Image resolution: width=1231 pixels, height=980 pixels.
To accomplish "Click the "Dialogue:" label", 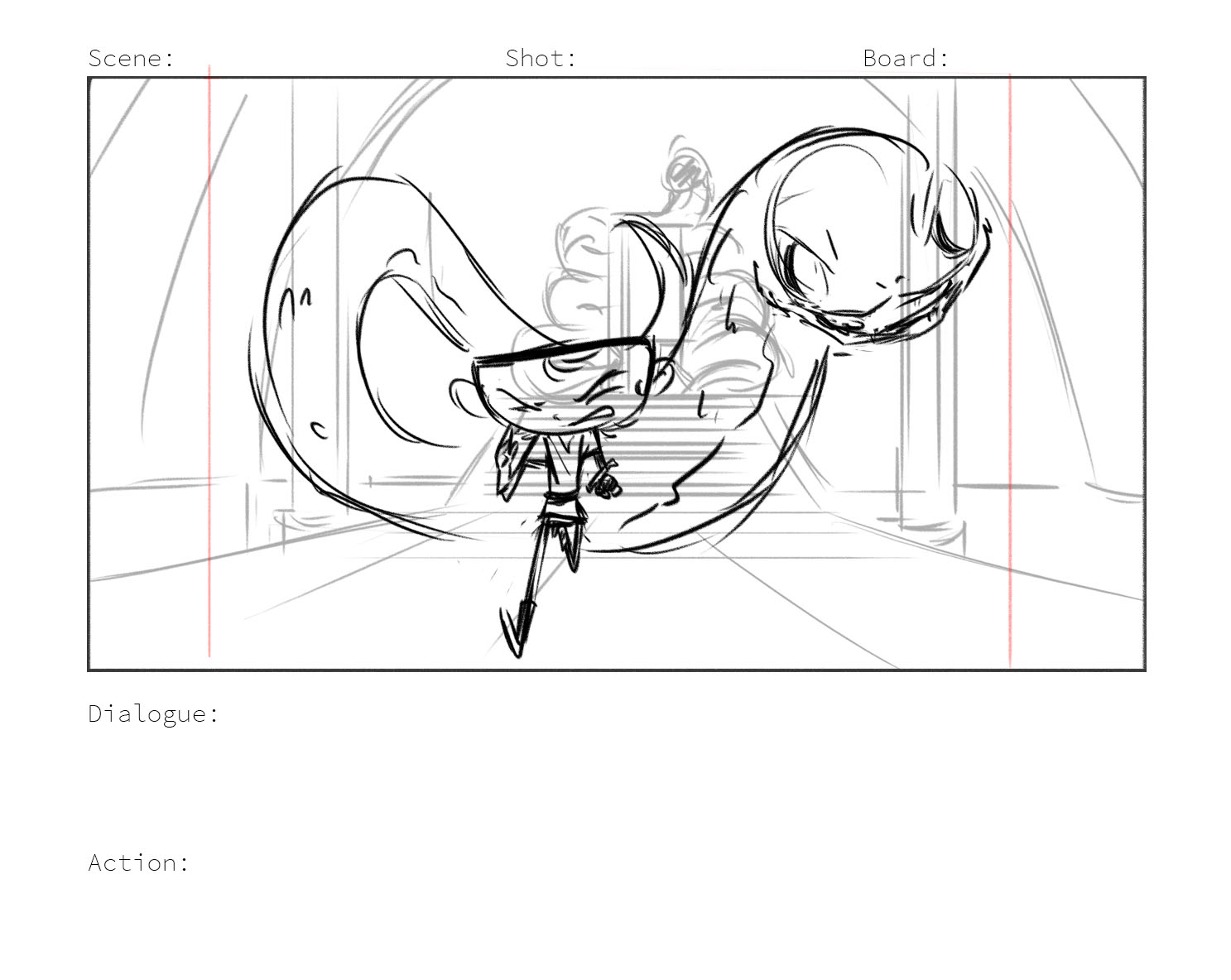I will 154,713.
